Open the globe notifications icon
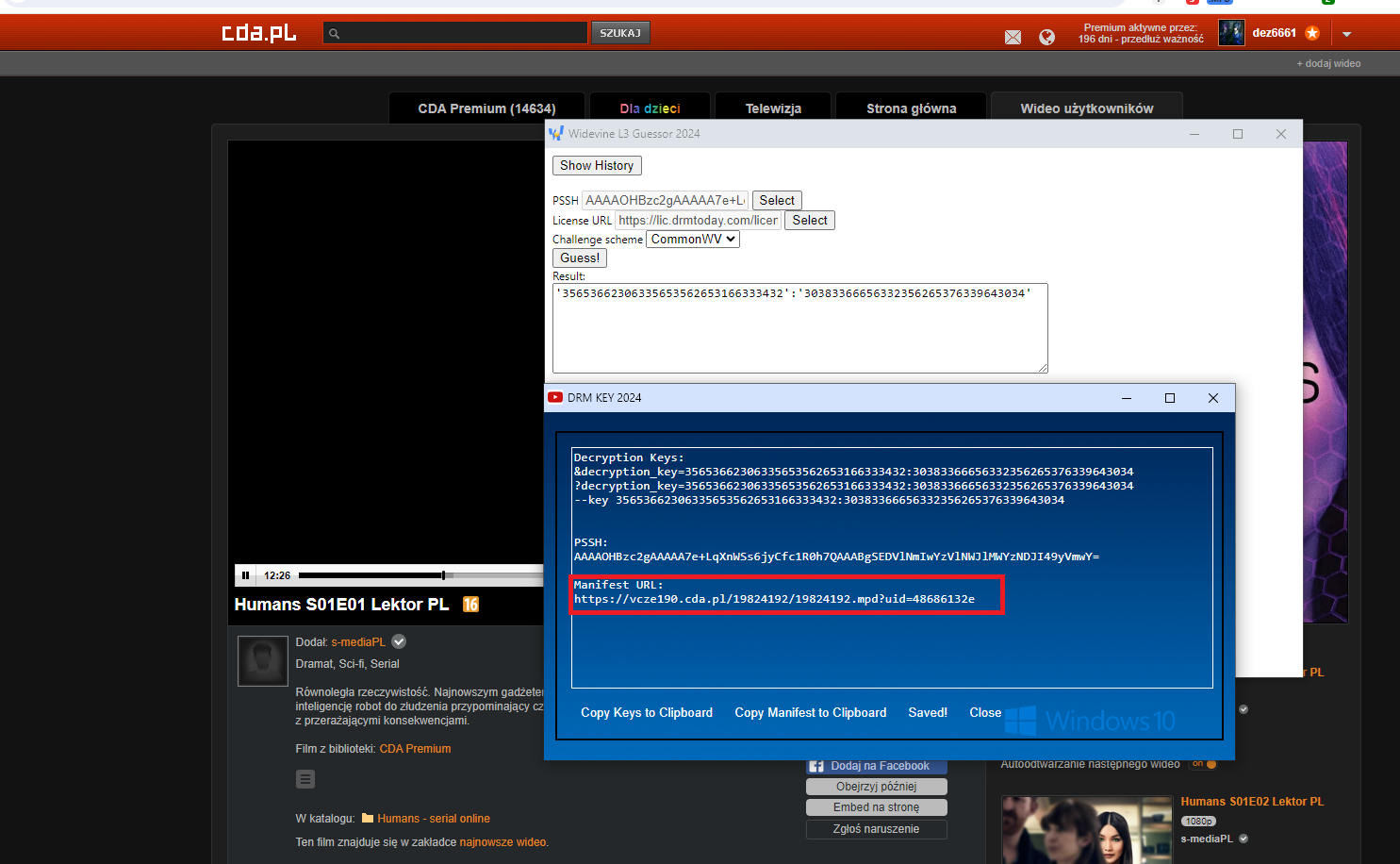Screen dimensions: 1400x864 coord(1046,38)
